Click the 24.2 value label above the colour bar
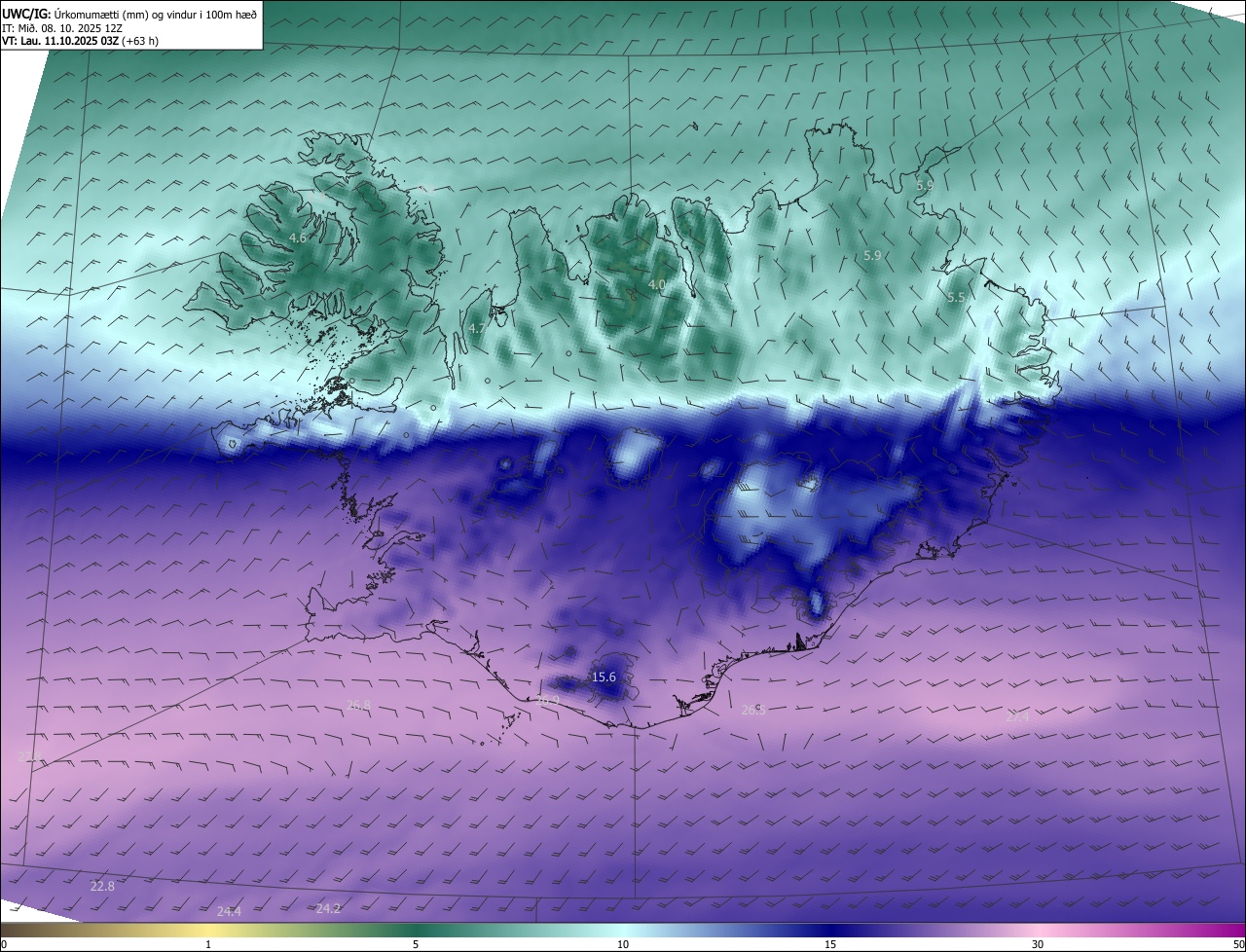 329,908
